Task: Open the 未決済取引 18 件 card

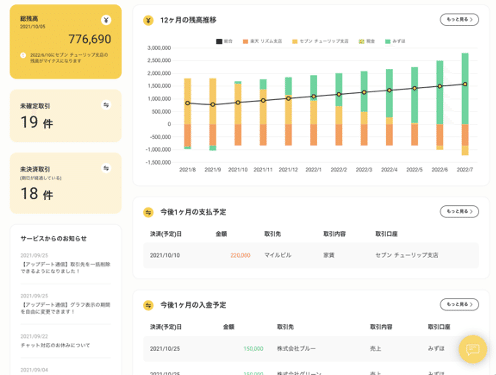Action: point(66,183)
